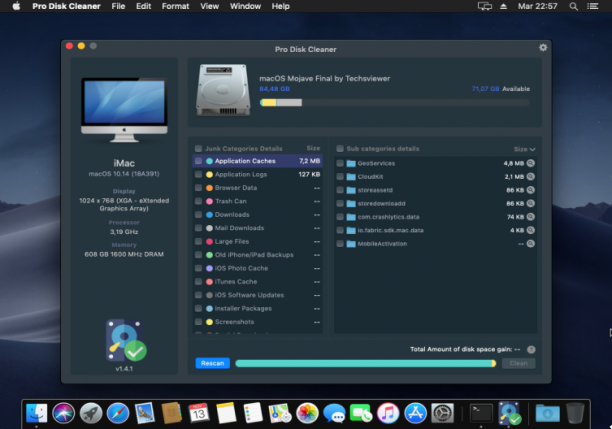Check the CloudKit folder checkbox
This screenshot has width=612, height=429.
point(340,176)
